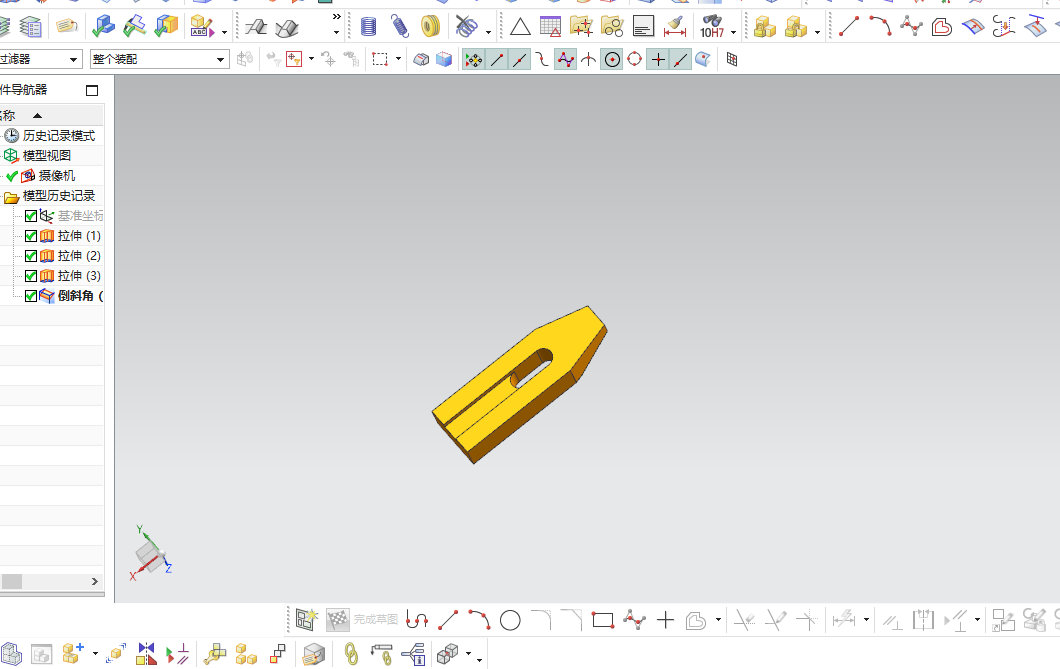Open the dropdown beside locked blocks icons
The height and width of the screenshot is (669, 1060).
pyautogui.click(x=817, y=32)
